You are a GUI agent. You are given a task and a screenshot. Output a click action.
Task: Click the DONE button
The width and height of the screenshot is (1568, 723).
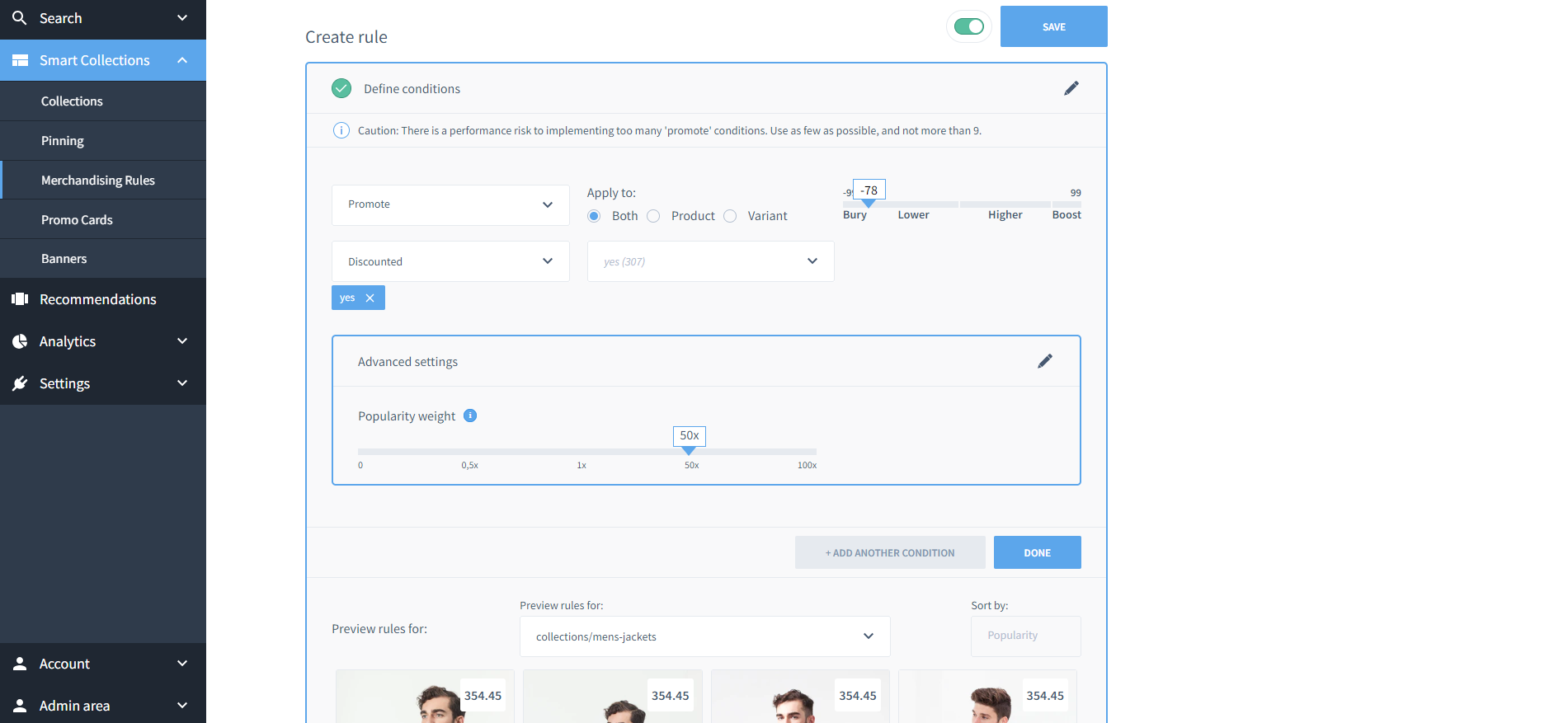[x=1037, y=552]
